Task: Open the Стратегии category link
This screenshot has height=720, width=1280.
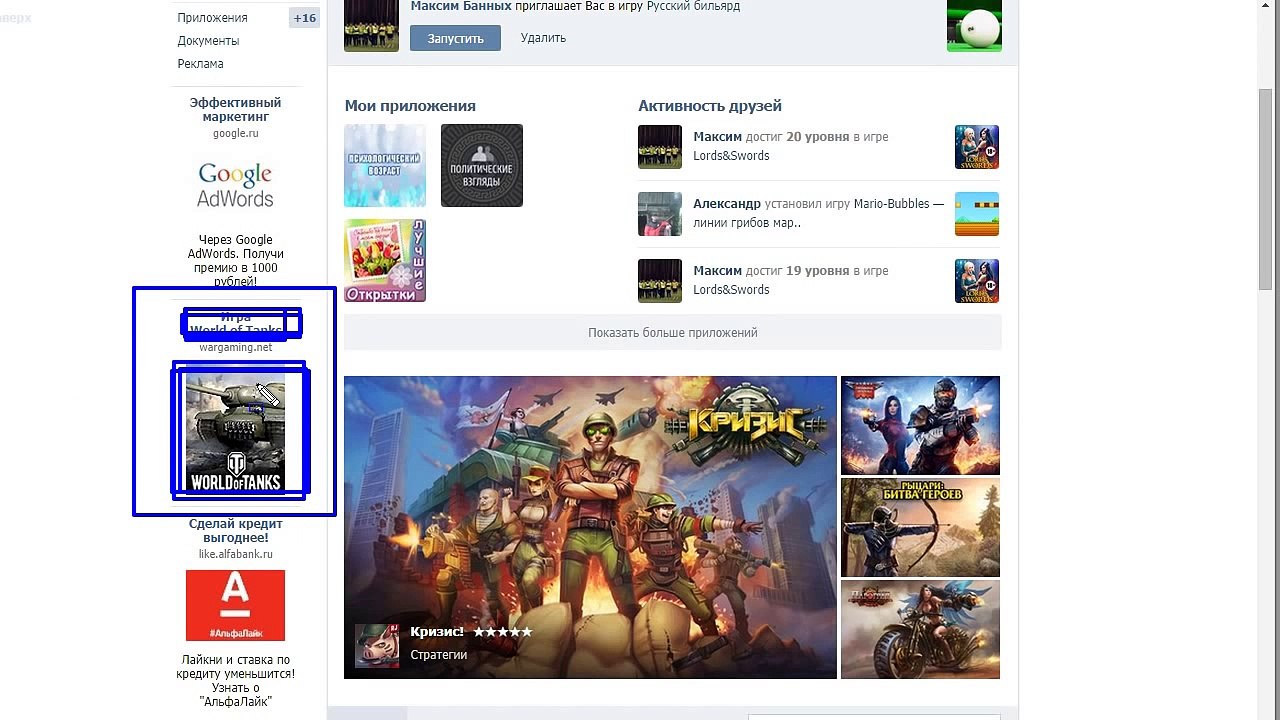Action: click(439, 655)
